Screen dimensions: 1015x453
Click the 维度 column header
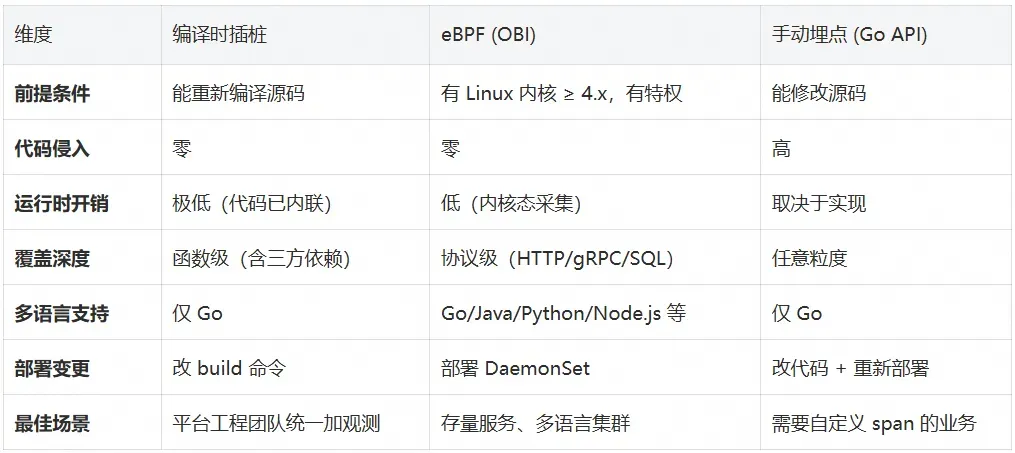point(33,35)
